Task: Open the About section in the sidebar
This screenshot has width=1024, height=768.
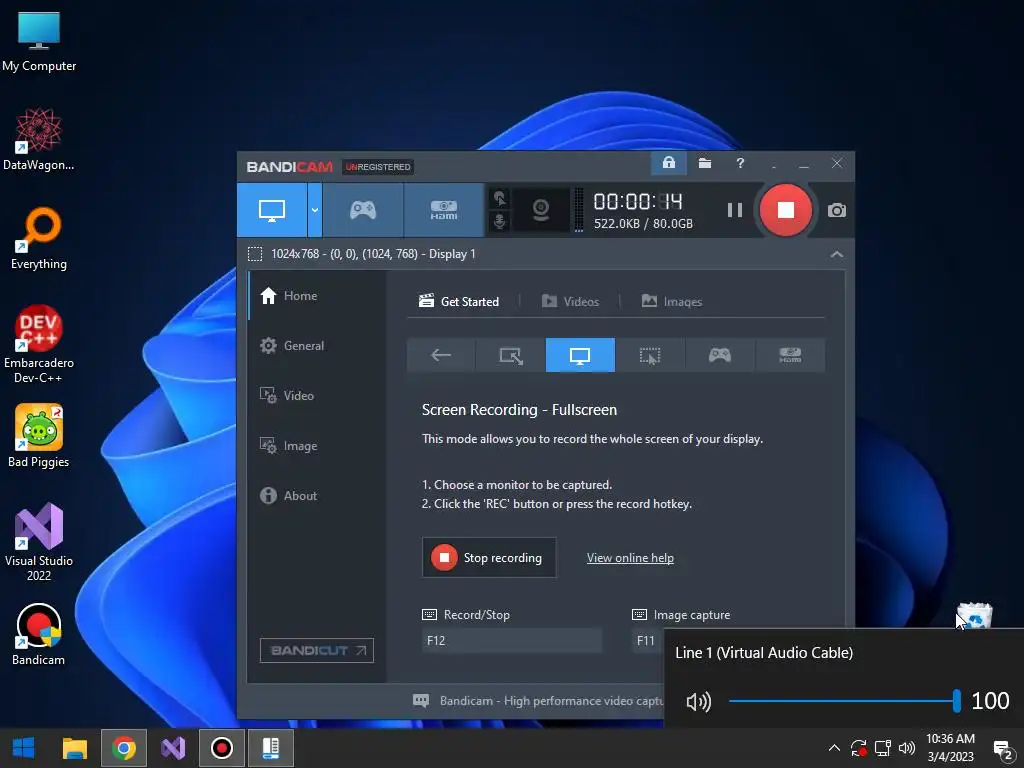Action: 317,496
